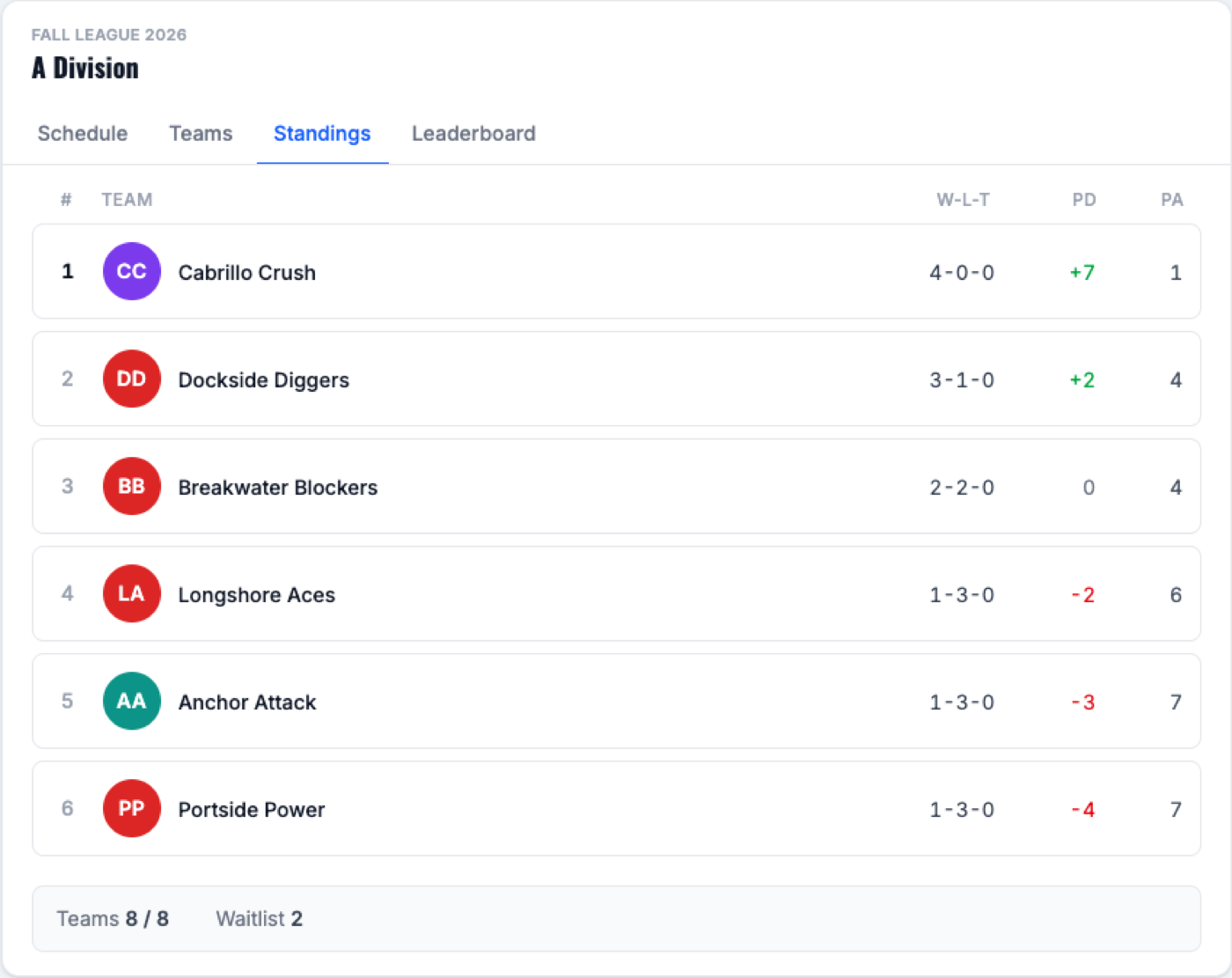The height and width of the screenshot is (978, 1232).
Task: Click the TEAM column header
Action: point(127,200)
